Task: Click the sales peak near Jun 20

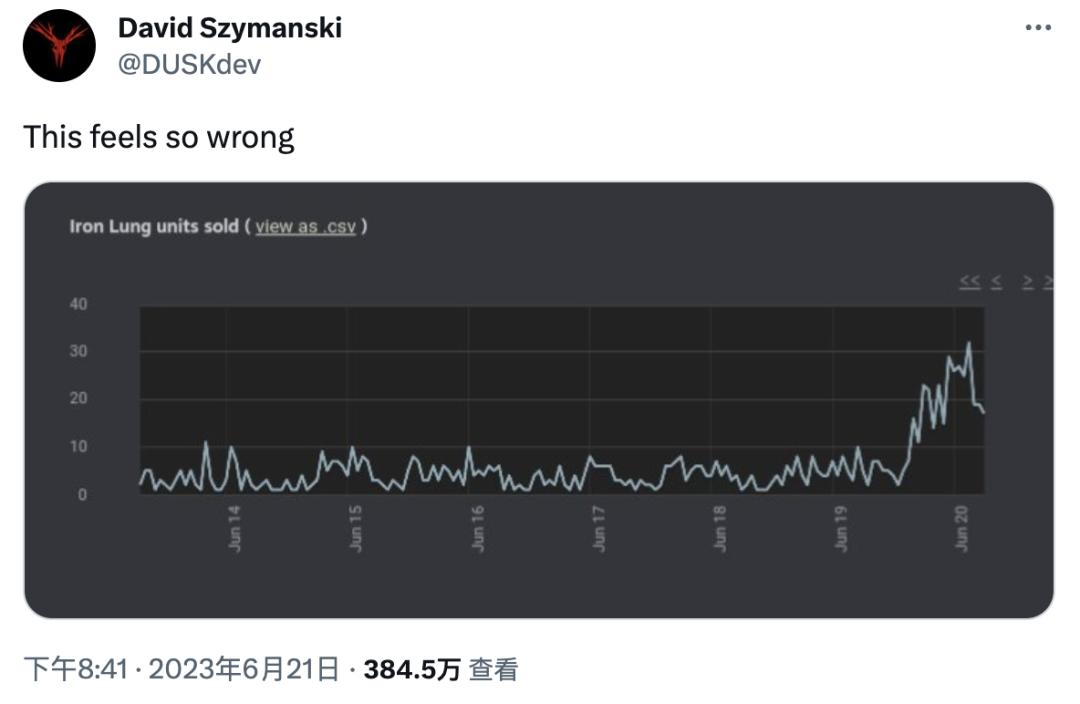Action: coord(969,343)
